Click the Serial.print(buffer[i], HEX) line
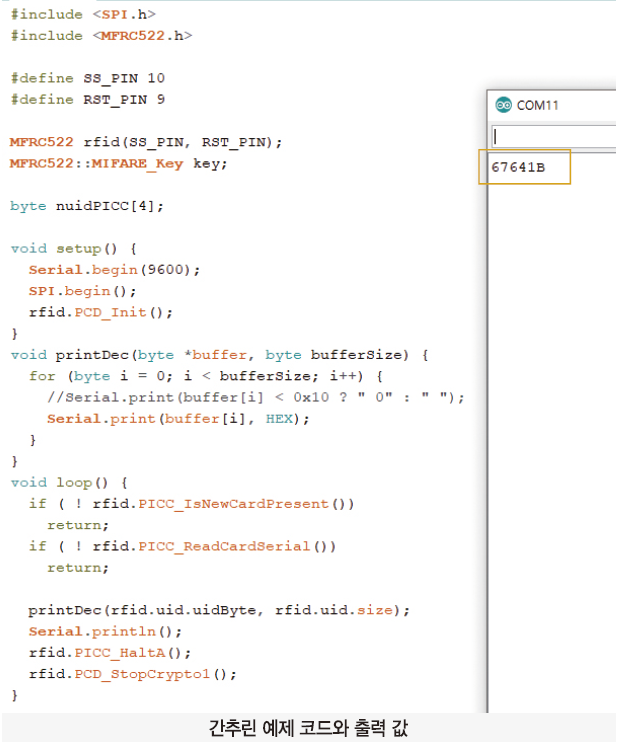This screenshot has height=742, width=620. click(178, 419)
